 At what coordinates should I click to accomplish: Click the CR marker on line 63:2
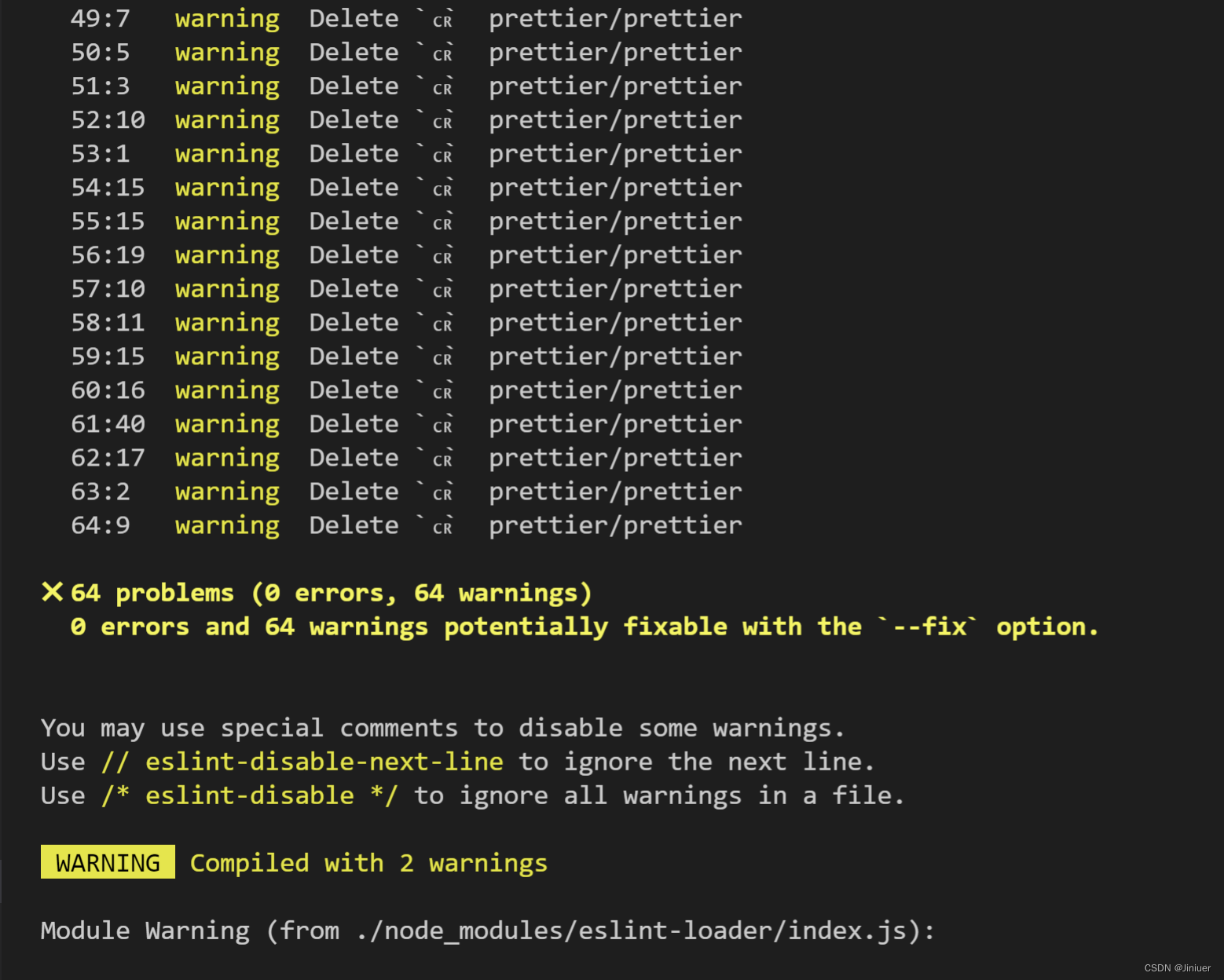(x=442, y=492)
